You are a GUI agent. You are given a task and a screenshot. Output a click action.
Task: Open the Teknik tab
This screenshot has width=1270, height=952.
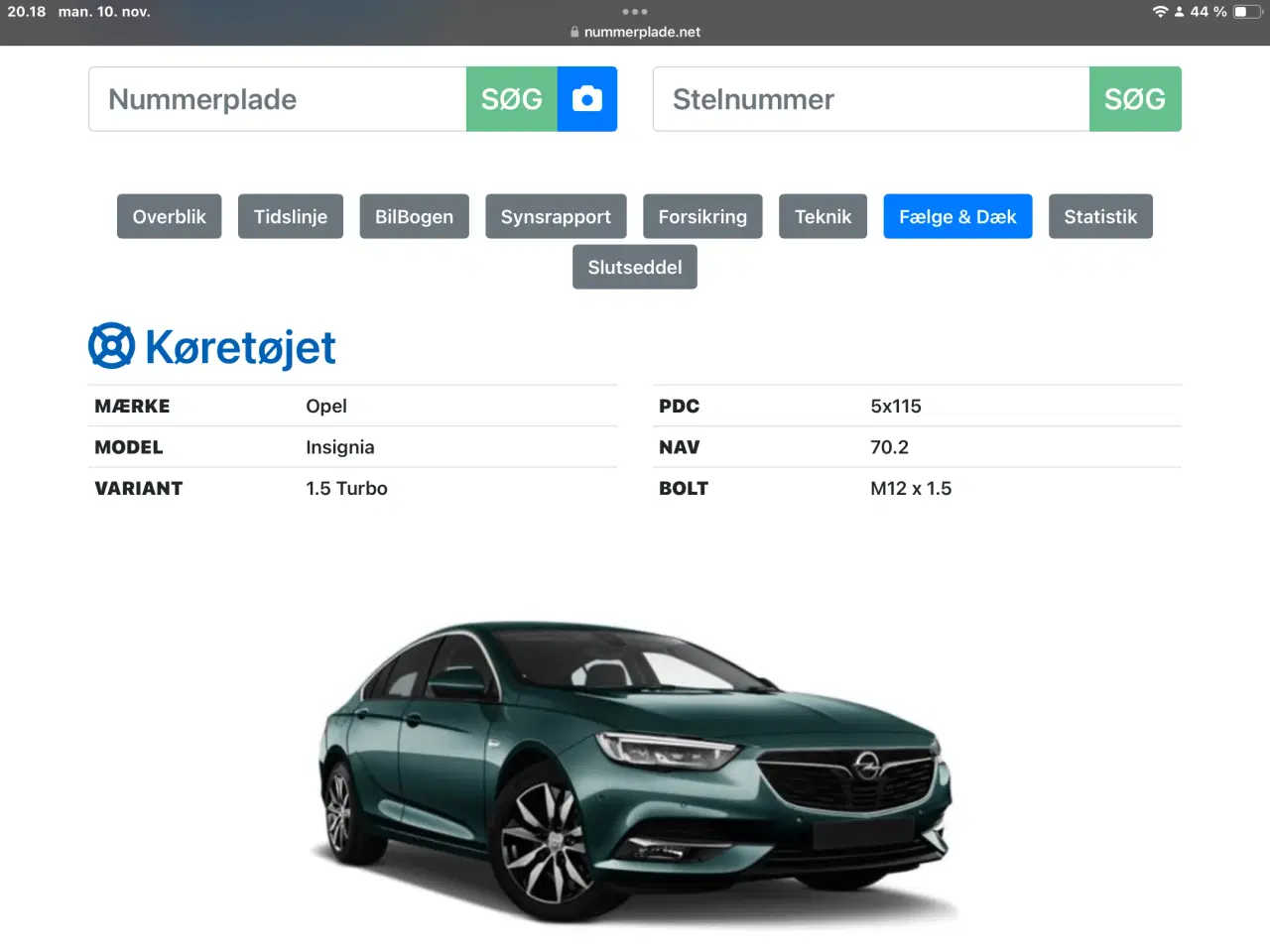[x=823, y=216]
